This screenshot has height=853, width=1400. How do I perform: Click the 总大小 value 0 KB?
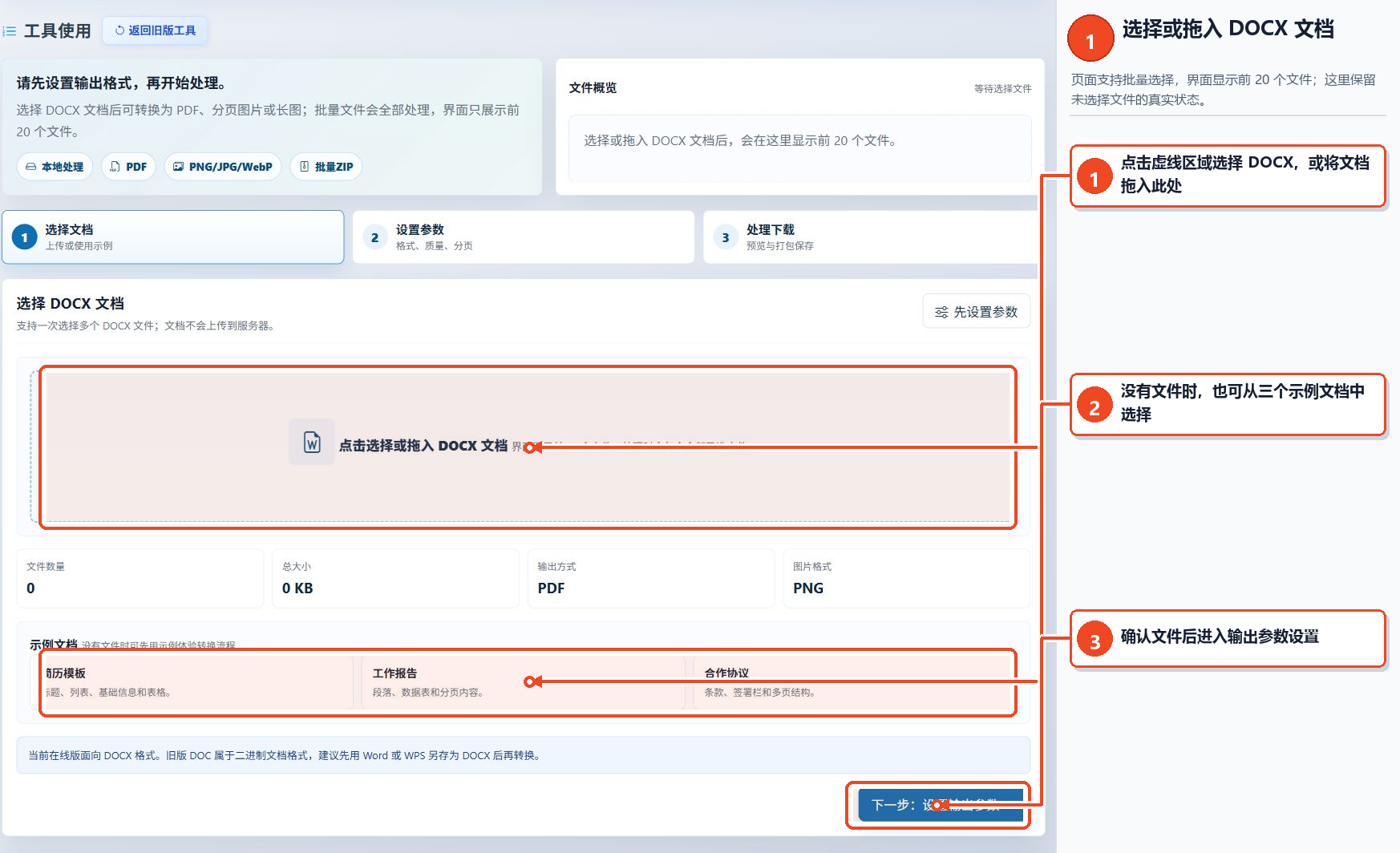(x=297, y=588)
